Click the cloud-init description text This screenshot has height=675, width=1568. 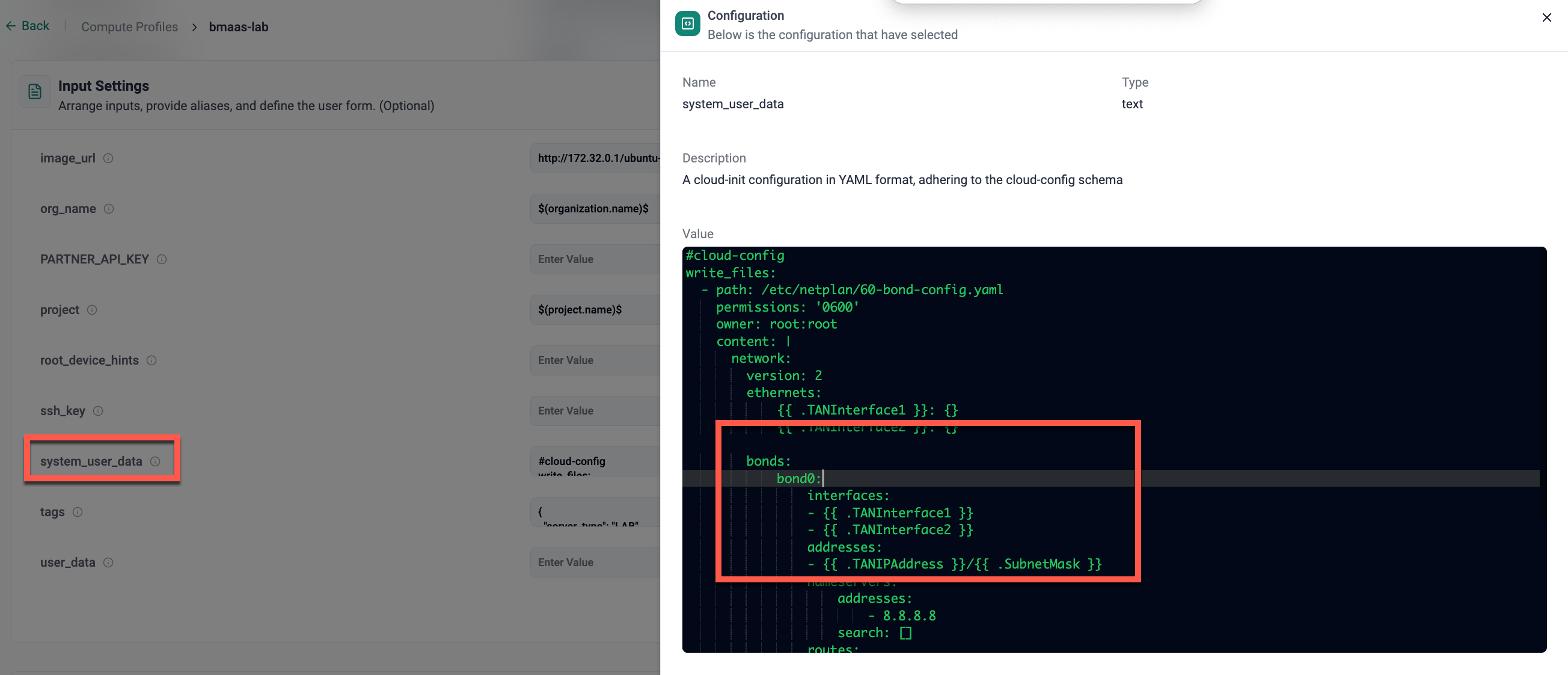(x=902, y=180)
